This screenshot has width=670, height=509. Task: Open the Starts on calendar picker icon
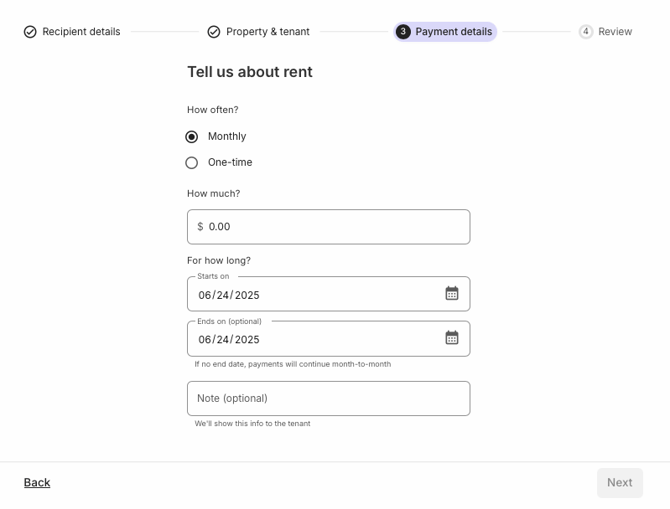pos(452,293)
